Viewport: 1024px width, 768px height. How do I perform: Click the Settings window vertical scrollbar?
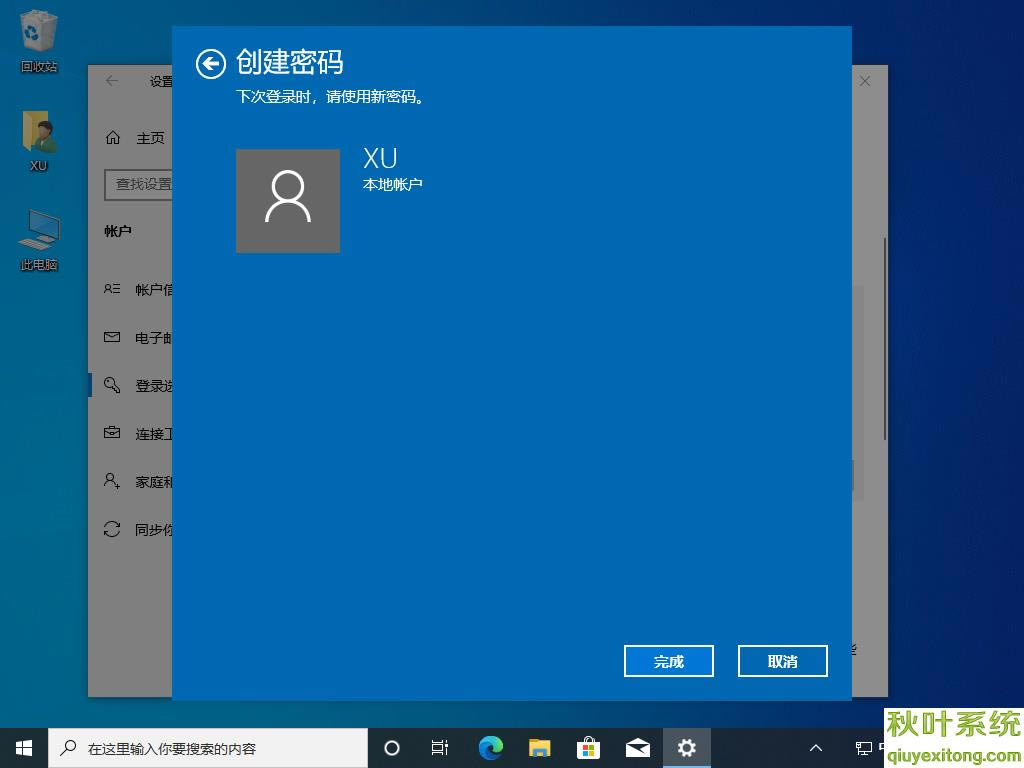coord(885,339)
